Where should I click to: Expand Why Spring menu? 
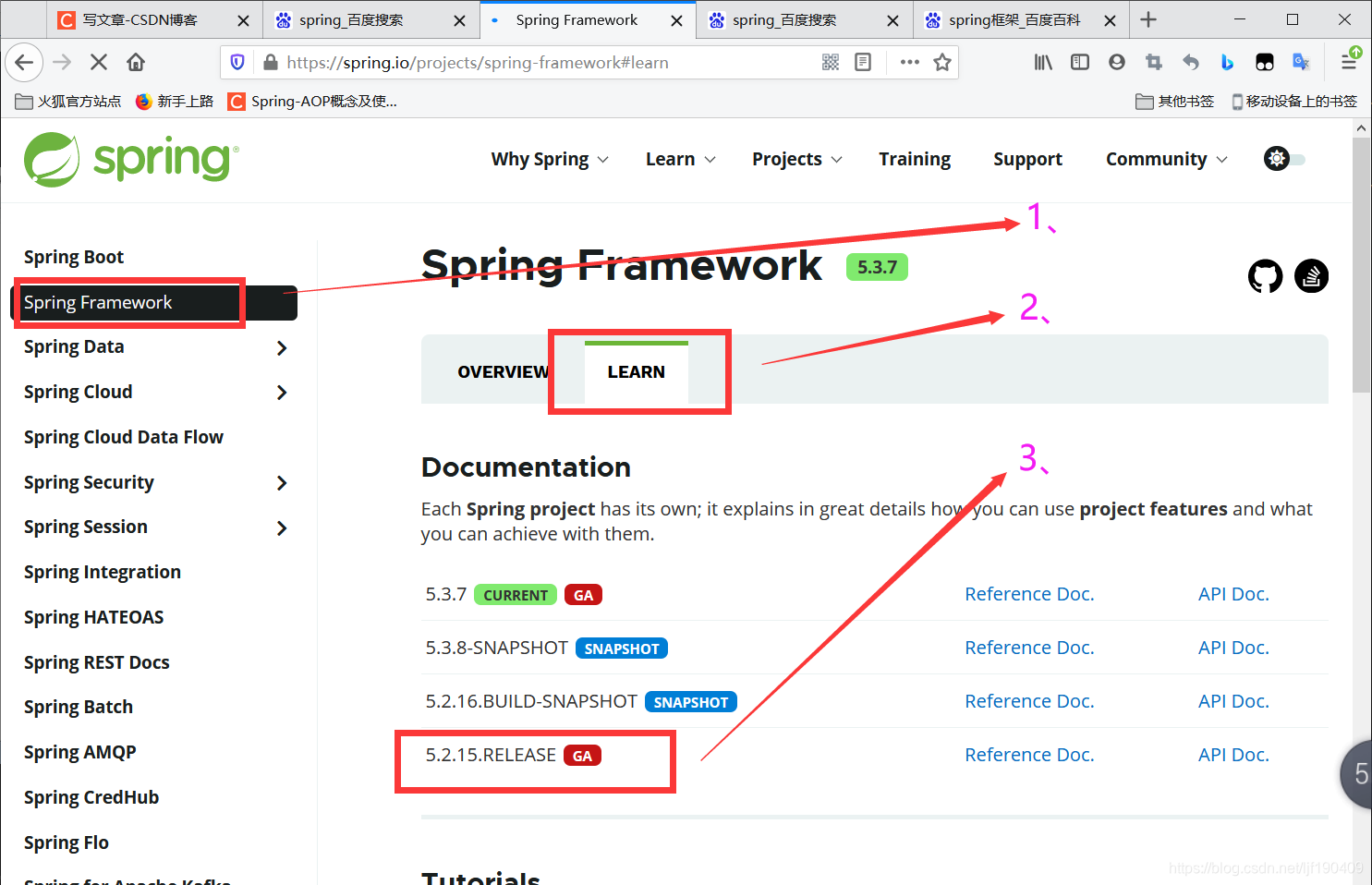[550, 159]
